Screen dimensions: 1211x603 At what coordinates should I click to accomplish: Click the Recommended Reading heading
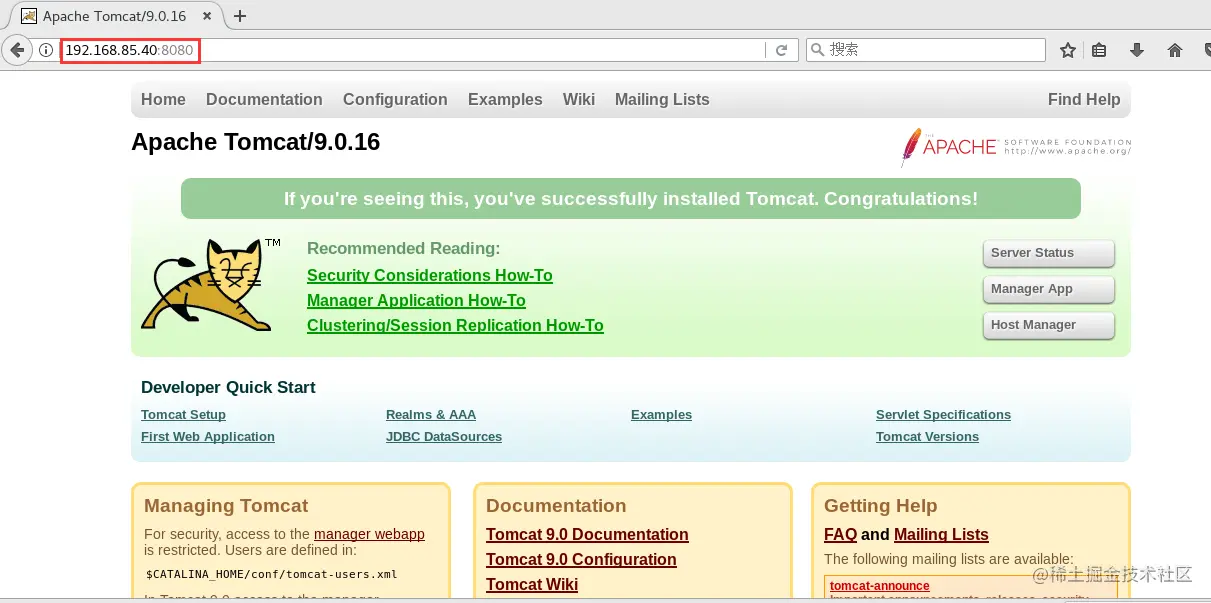click(x=403, y=248)
